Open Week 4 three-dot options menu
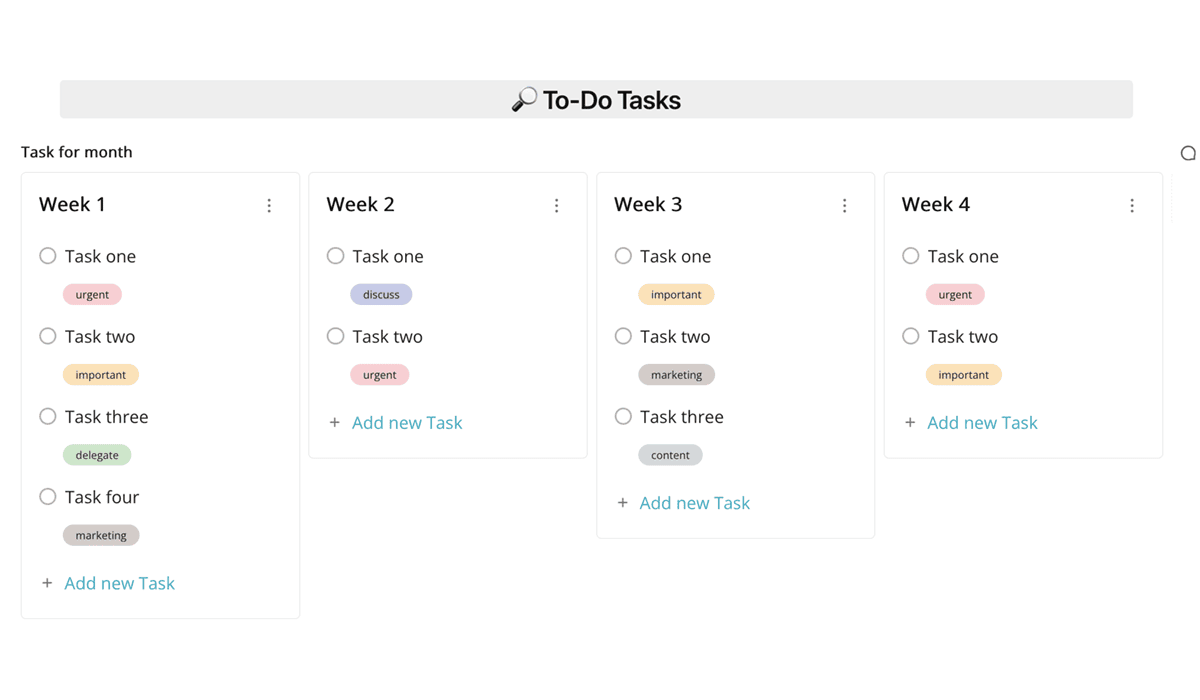The height and width of the screenshot is (700, 1200). click(x=1132, y=206)
